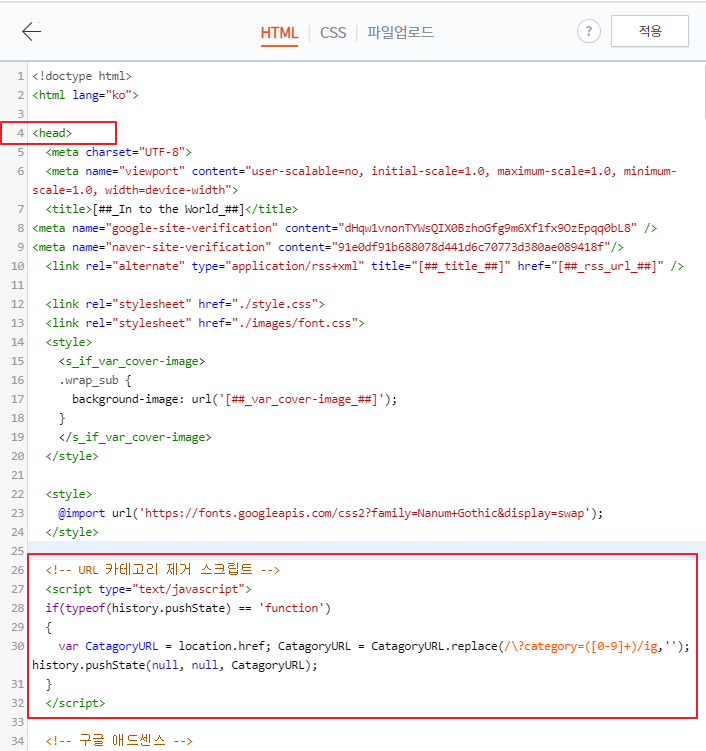Click the ./style.css stylesheet link line
The width and height of the screenshot is (706, 751).
[185, 304]
